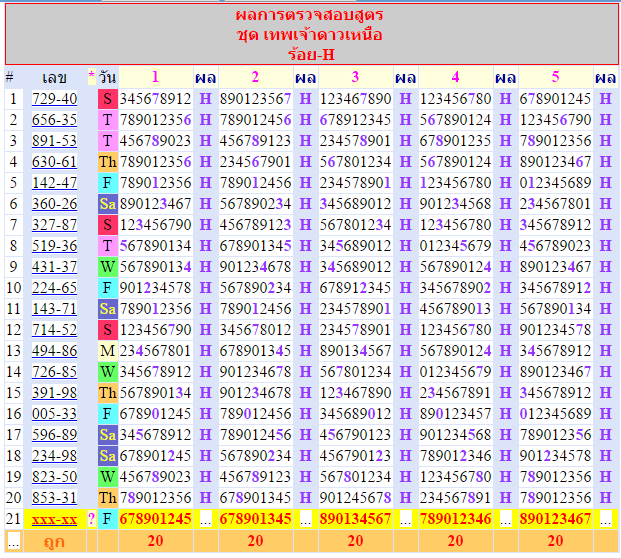Click the # column header
The height and width of the screenshot is (558, 621).
tap(10, 77)
